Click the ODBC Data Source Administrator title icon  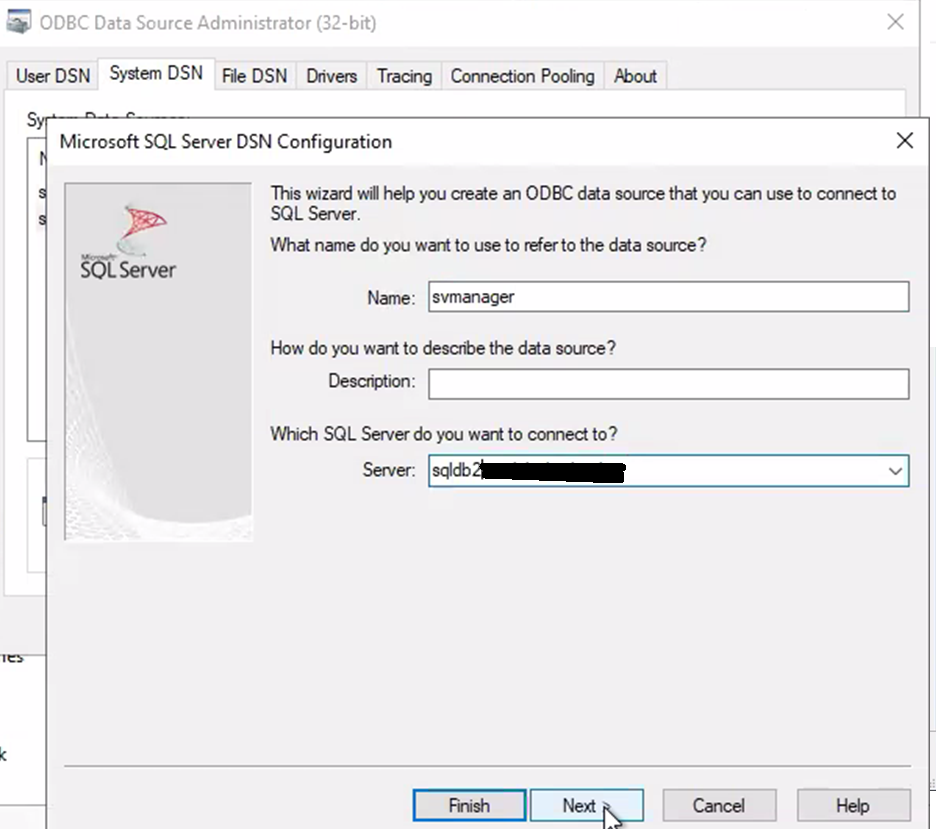click(19, 22)
